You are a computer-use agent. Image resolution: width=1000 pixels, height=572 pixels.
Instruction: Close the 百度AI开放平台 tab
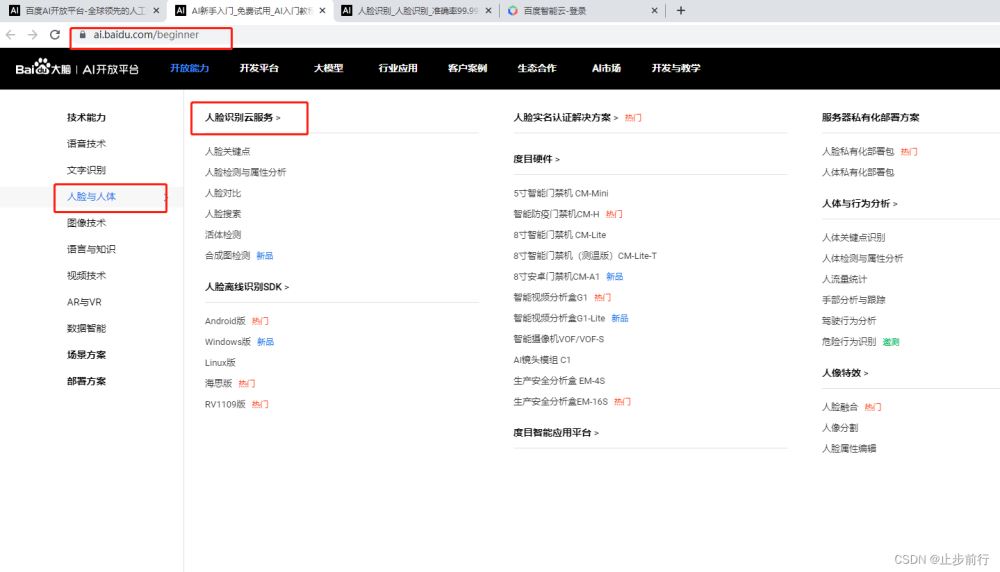click(156, 10)
